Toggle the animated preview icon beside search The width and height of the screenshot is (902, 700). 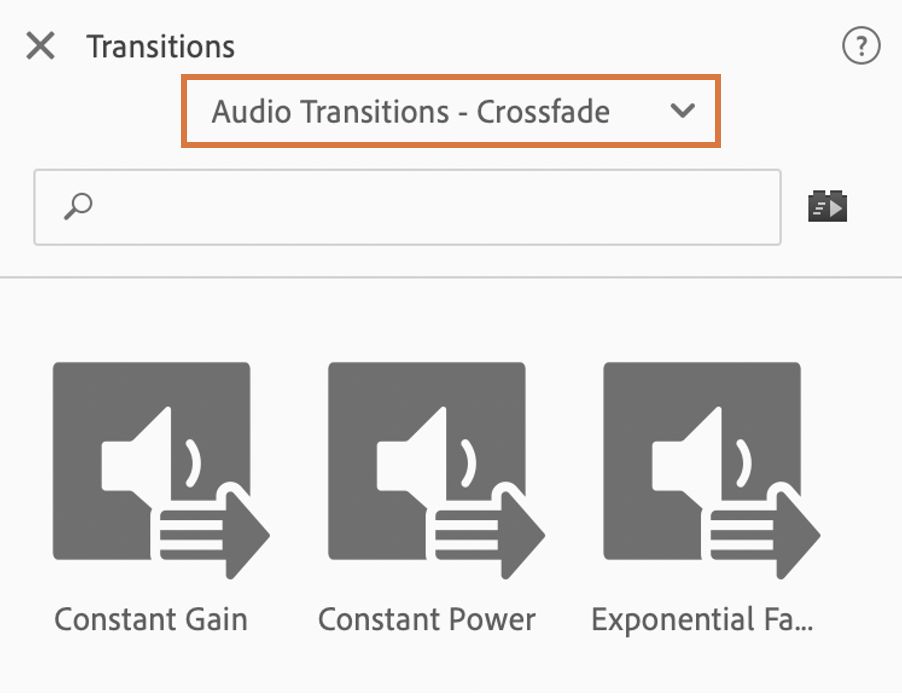827,206
